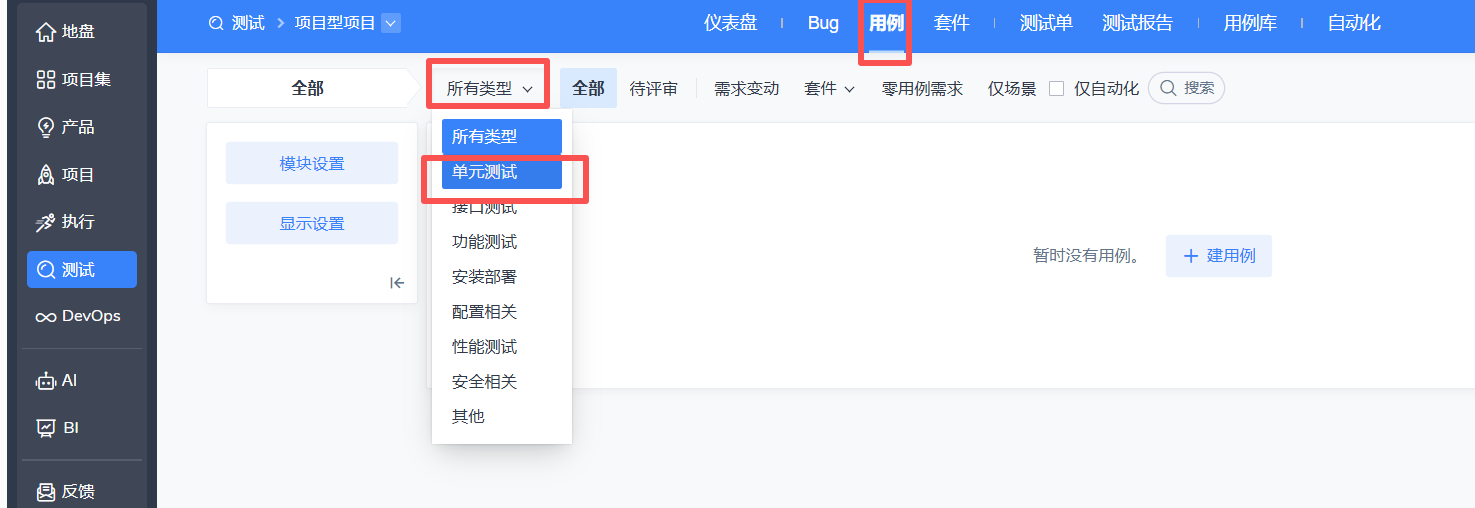1475x508 pixels.
Task: Select the 全部 filter next to 所有类型
Action: pyautogui.click(x=588, y=89)
